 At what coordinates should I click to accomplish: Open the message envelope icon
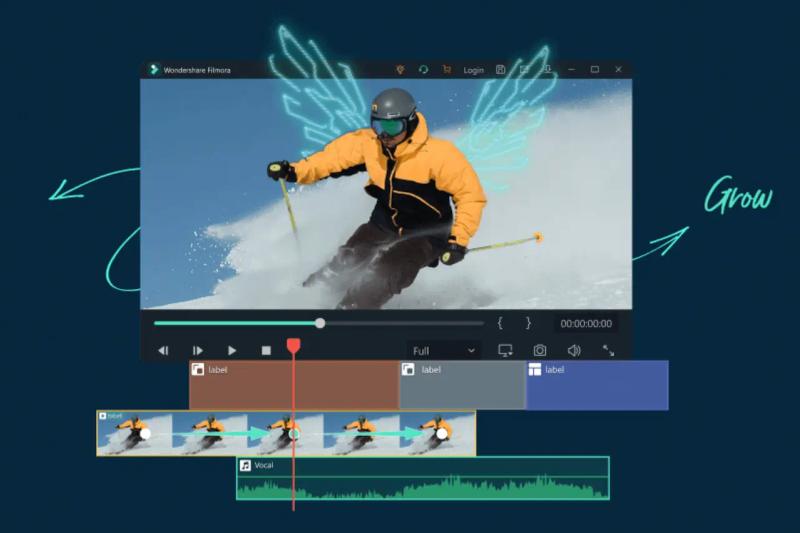coord(524,69)
